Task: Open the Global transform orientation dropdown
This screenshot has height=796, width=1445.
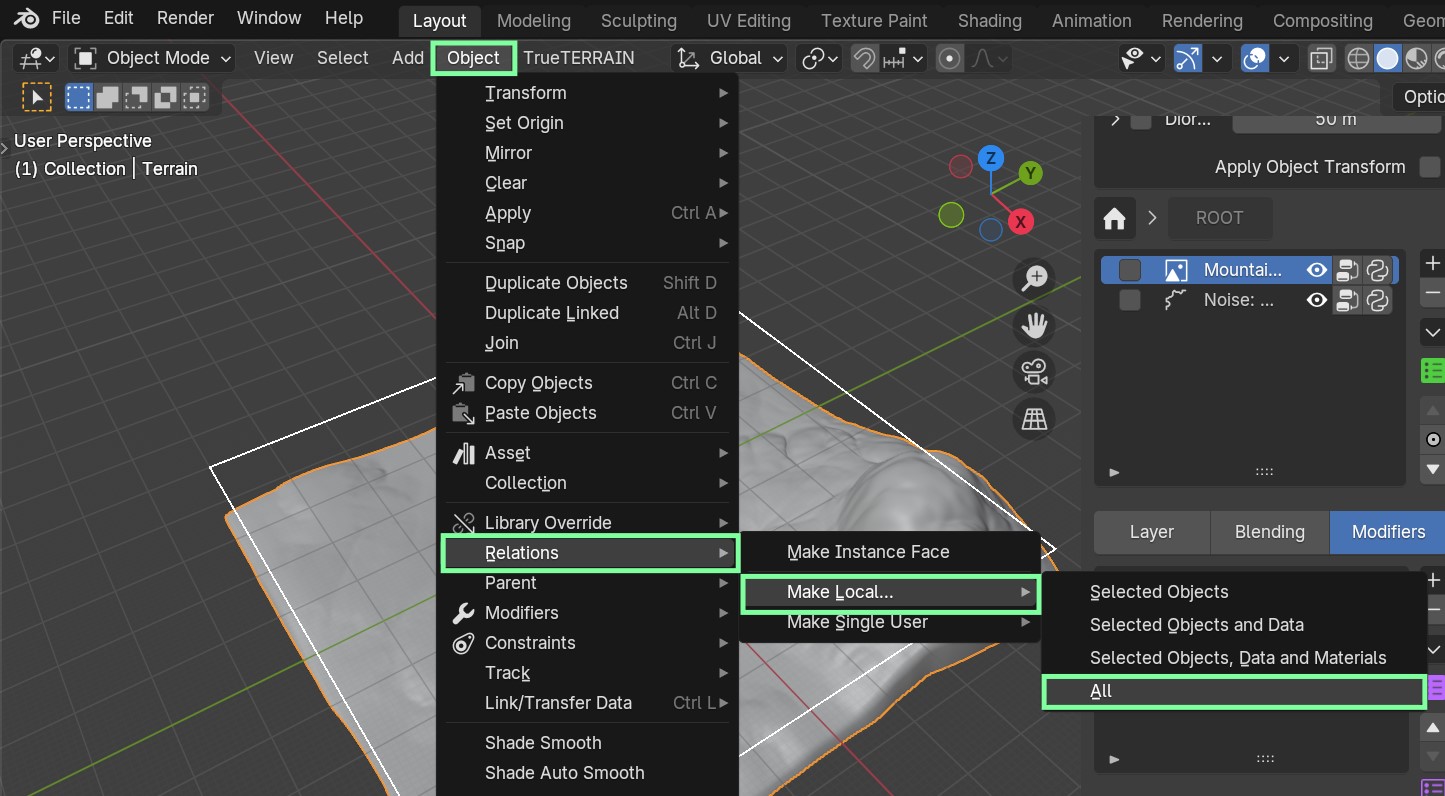Action: pyautogui.click(x=730, y=58)
